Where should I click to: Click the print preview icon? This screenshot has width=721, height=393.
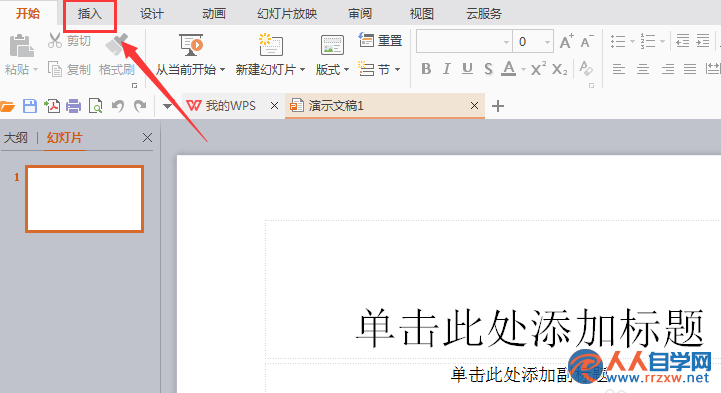pyautogui.click(x=96, y=106)
